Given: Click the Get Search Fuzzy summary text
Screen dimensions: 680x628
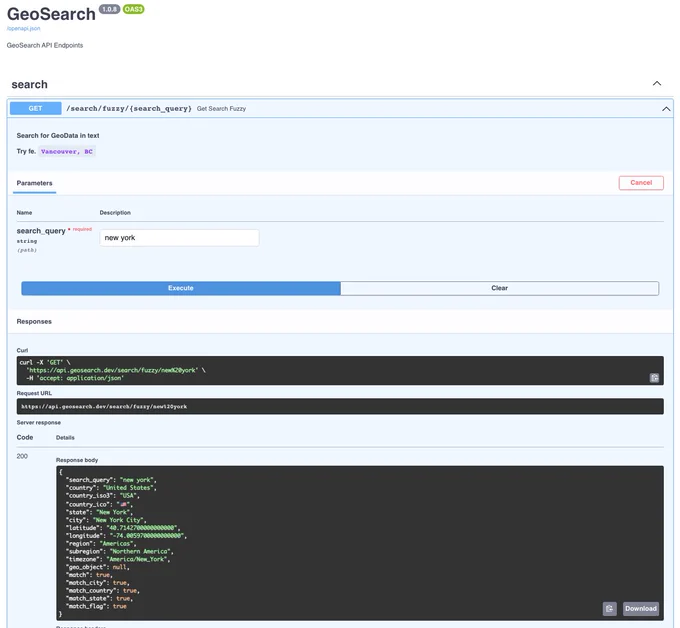Looking at the screenshot, I should click(221, 109).
